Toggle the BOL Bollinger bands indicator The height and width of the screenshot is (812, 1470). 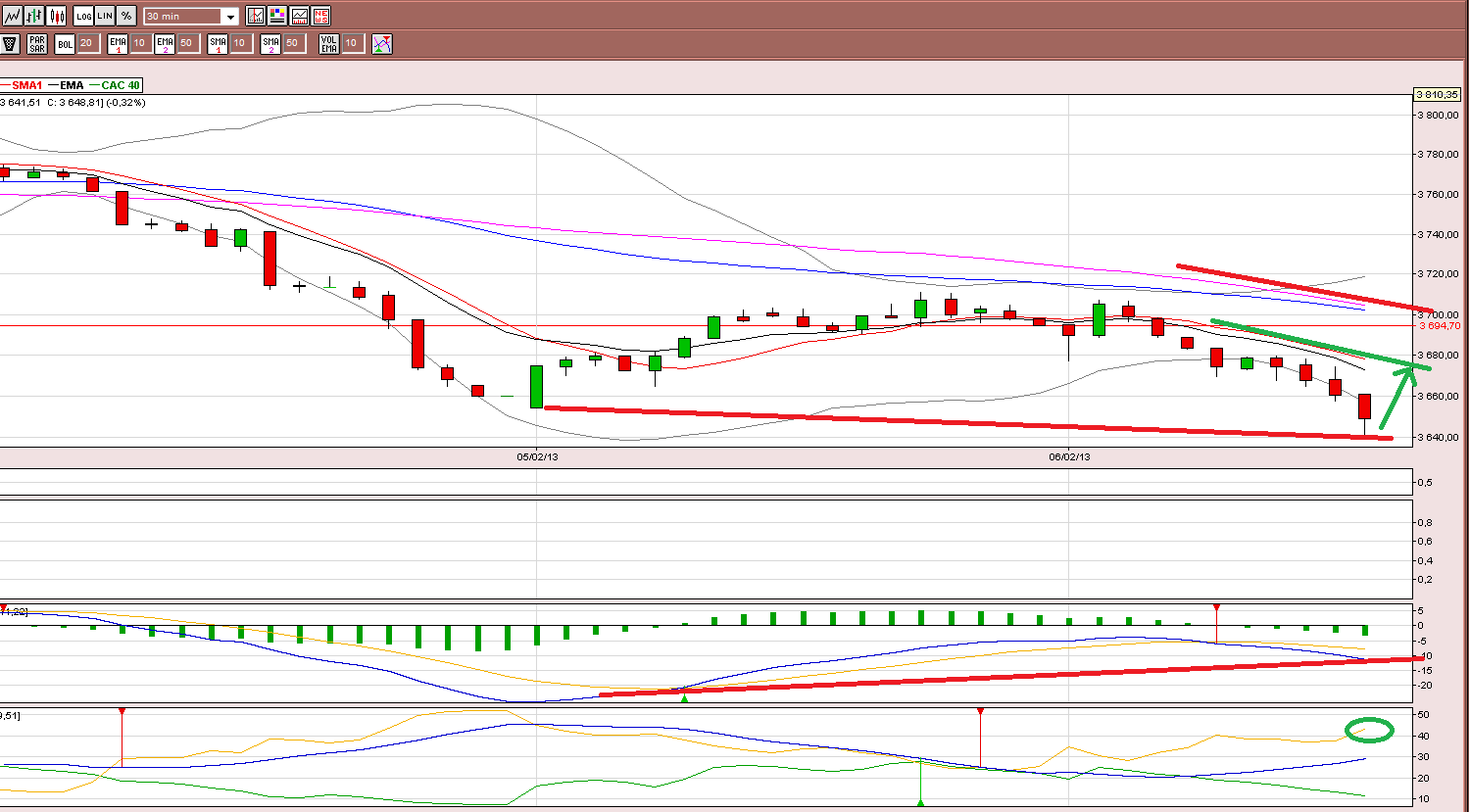65,44
